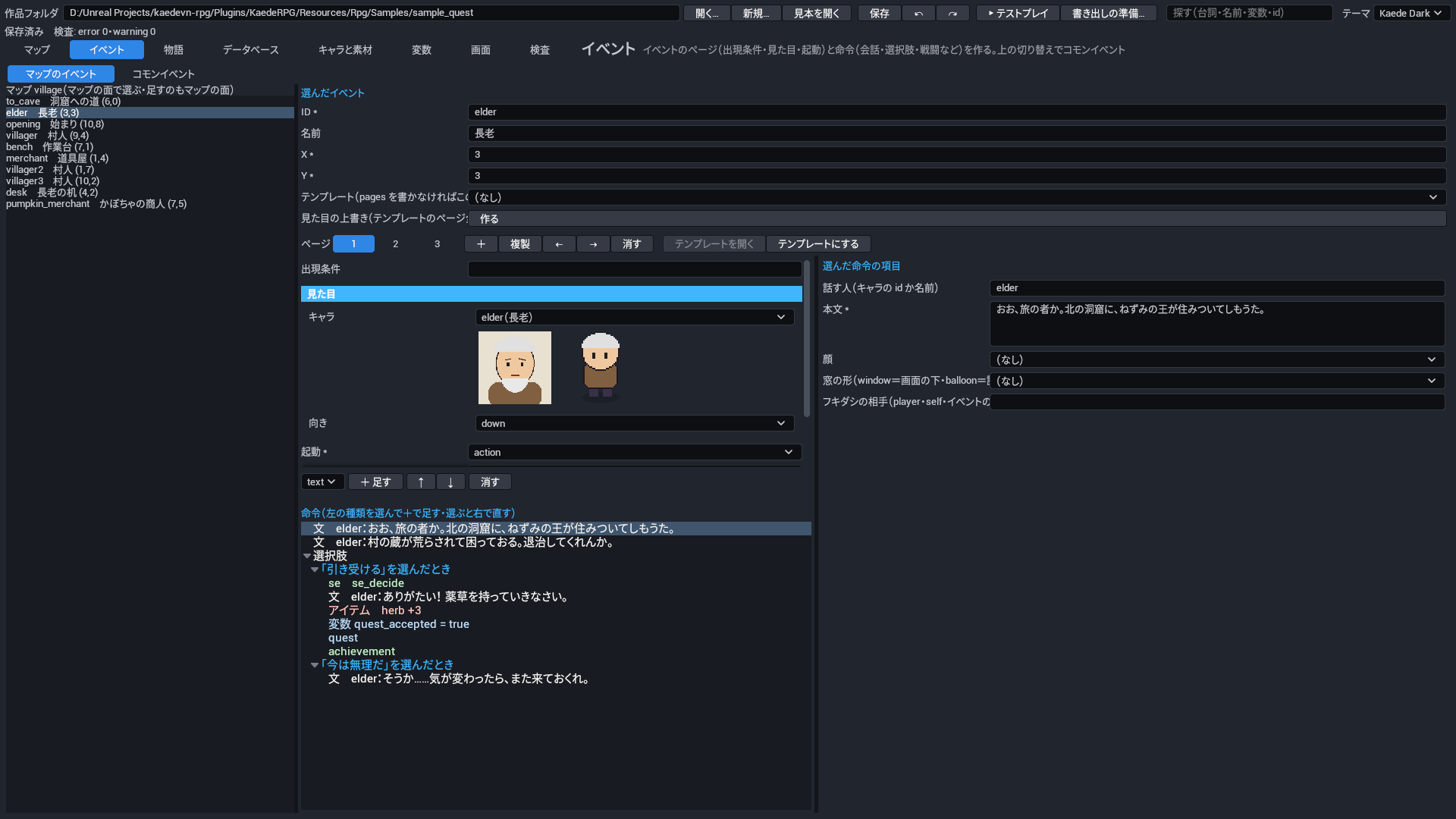1456x819 pixels.
Task: Move command down with ↓ button
Action: tap(450, 482)
